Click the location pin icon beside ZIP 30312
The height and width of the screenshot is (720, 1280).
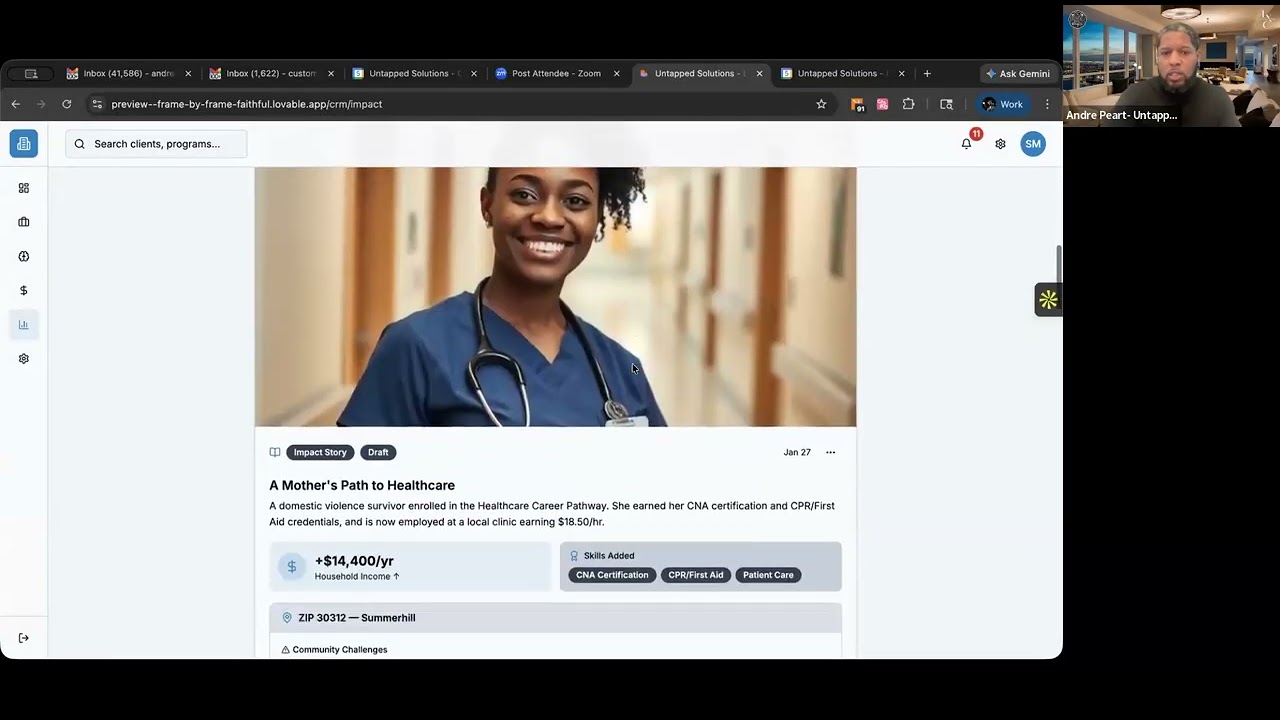coord(287,618)
